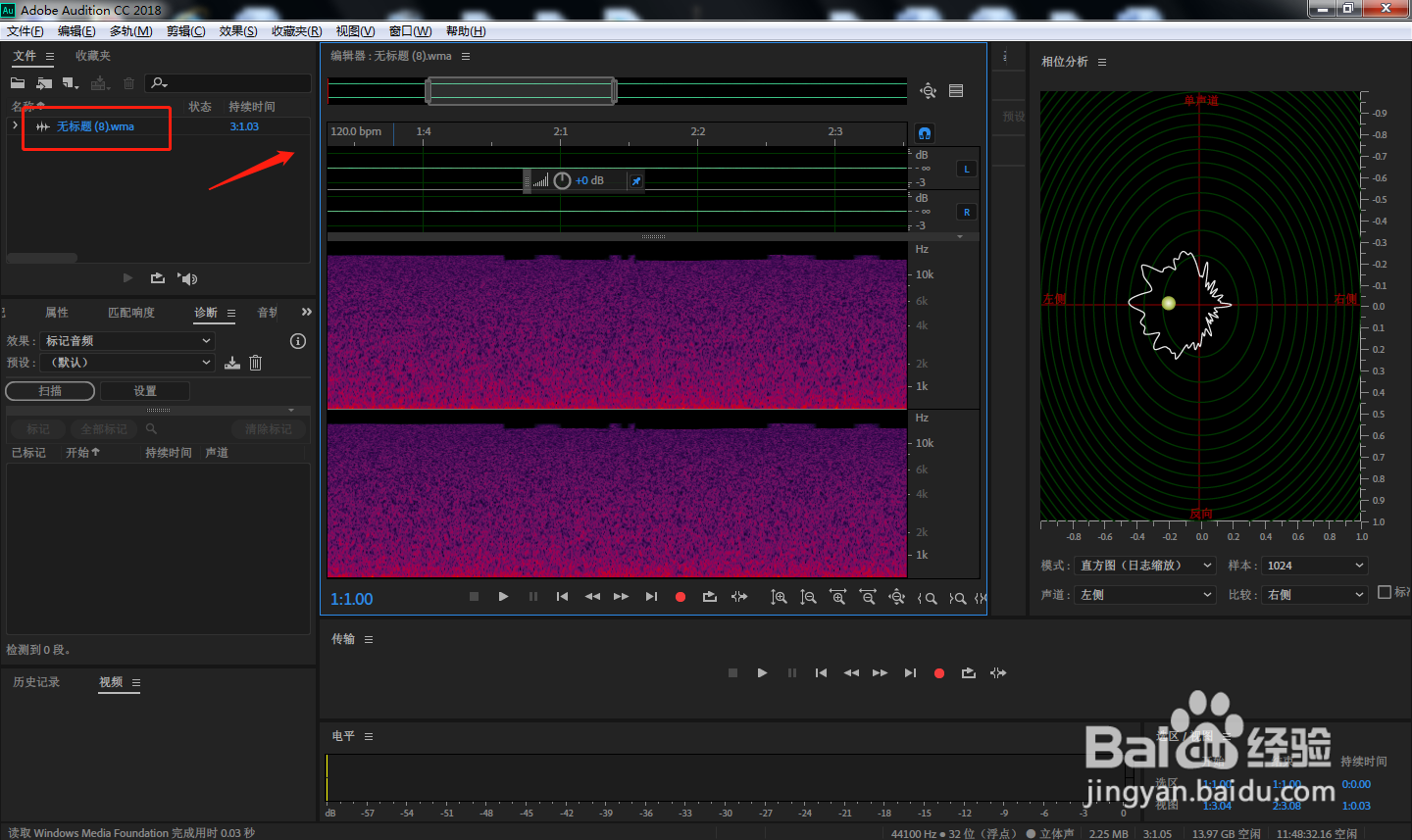Click the editor fast forward button
The width and height of the screenshot is (1412, 840).
click(x=621, y=596)
